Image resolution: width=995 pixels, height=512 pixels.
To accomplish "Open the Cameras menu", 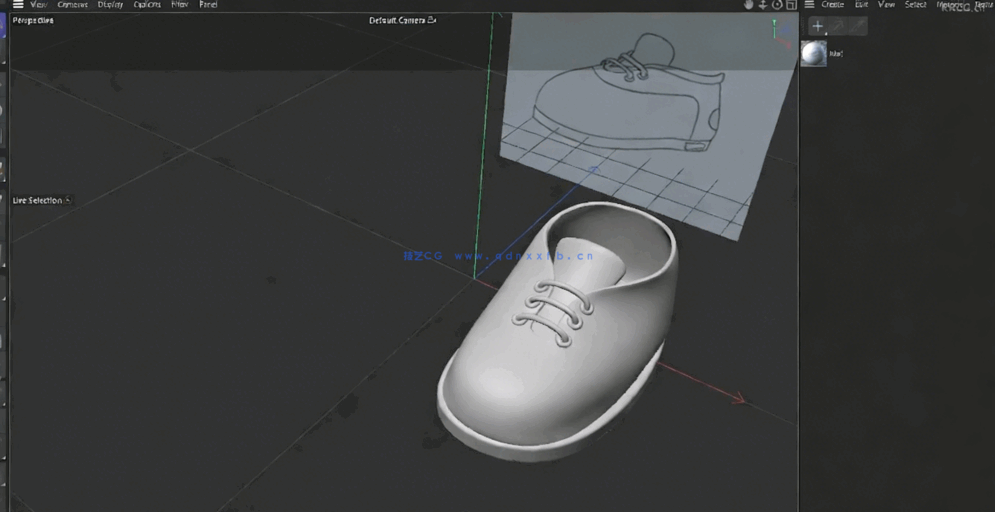I will point(72,5).
